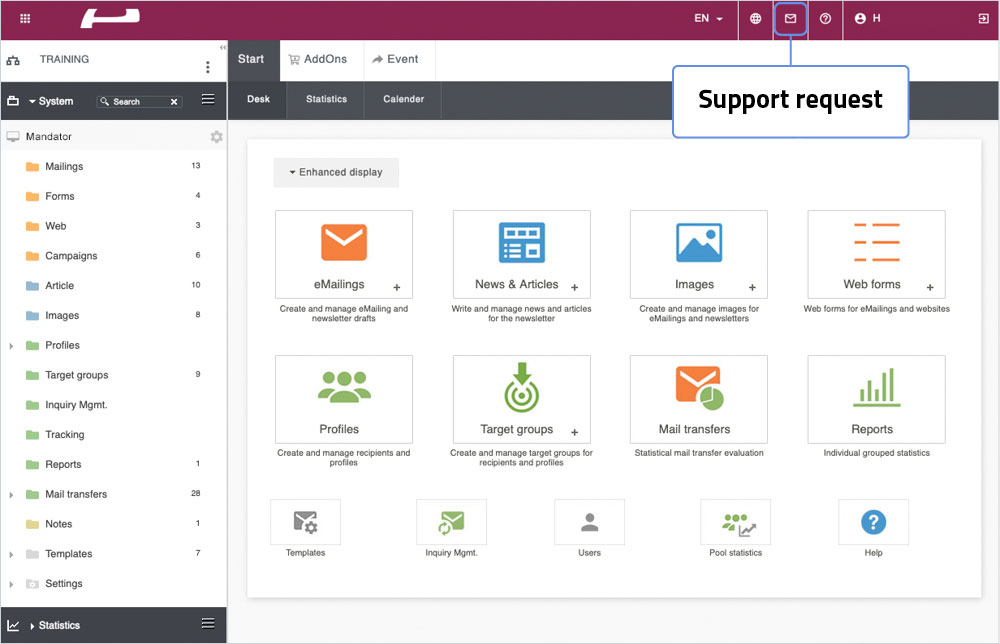
Task: Expand the Settings tree arrow
Action: [11, 584]
